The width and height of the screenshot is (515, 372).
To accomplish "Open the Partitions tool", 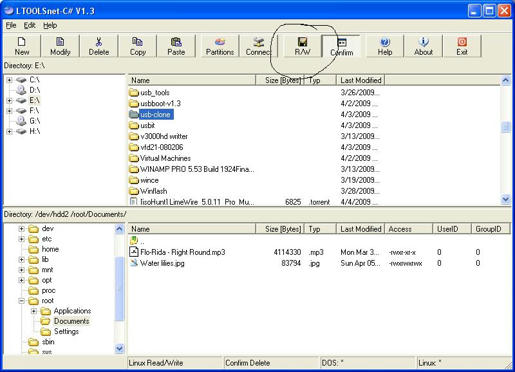I will tap(220, 46).
